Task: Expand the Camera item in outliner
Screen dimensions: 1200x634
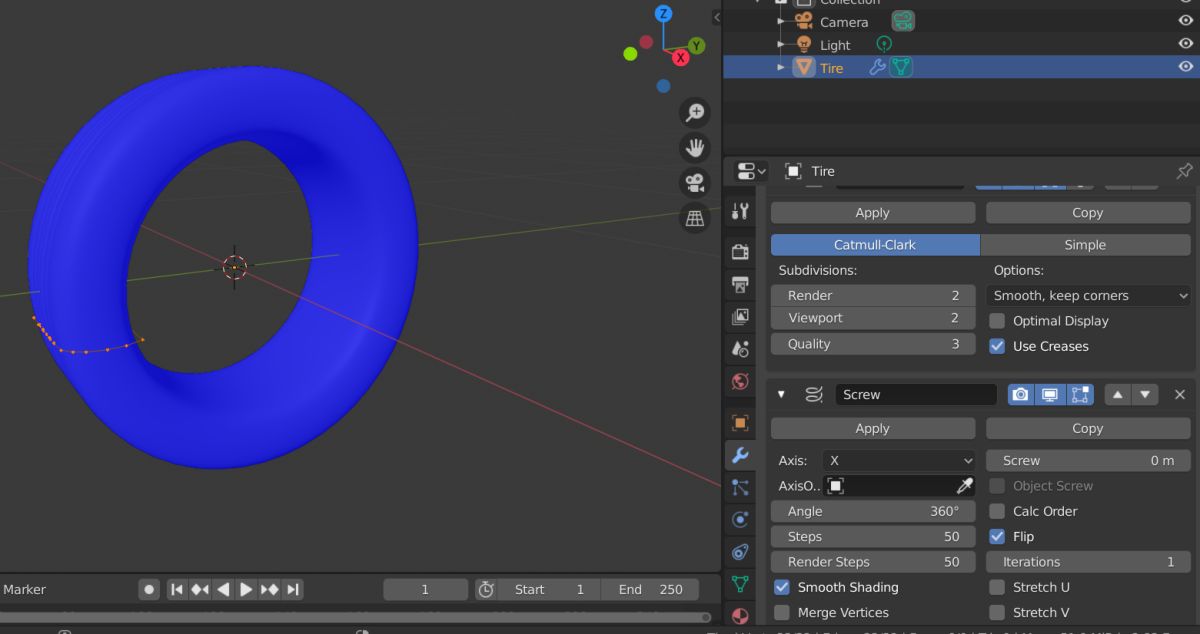Action: (782, 21)
